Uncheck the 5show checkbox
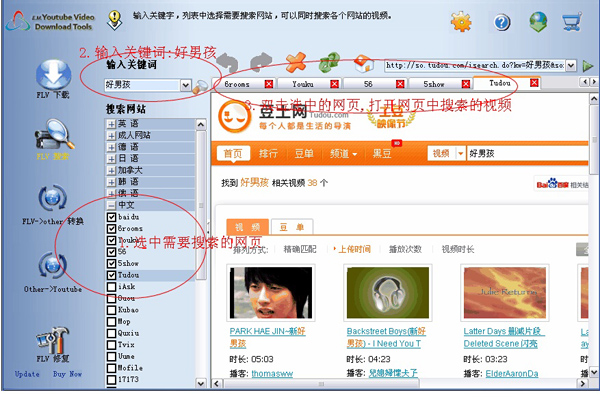 111,263
